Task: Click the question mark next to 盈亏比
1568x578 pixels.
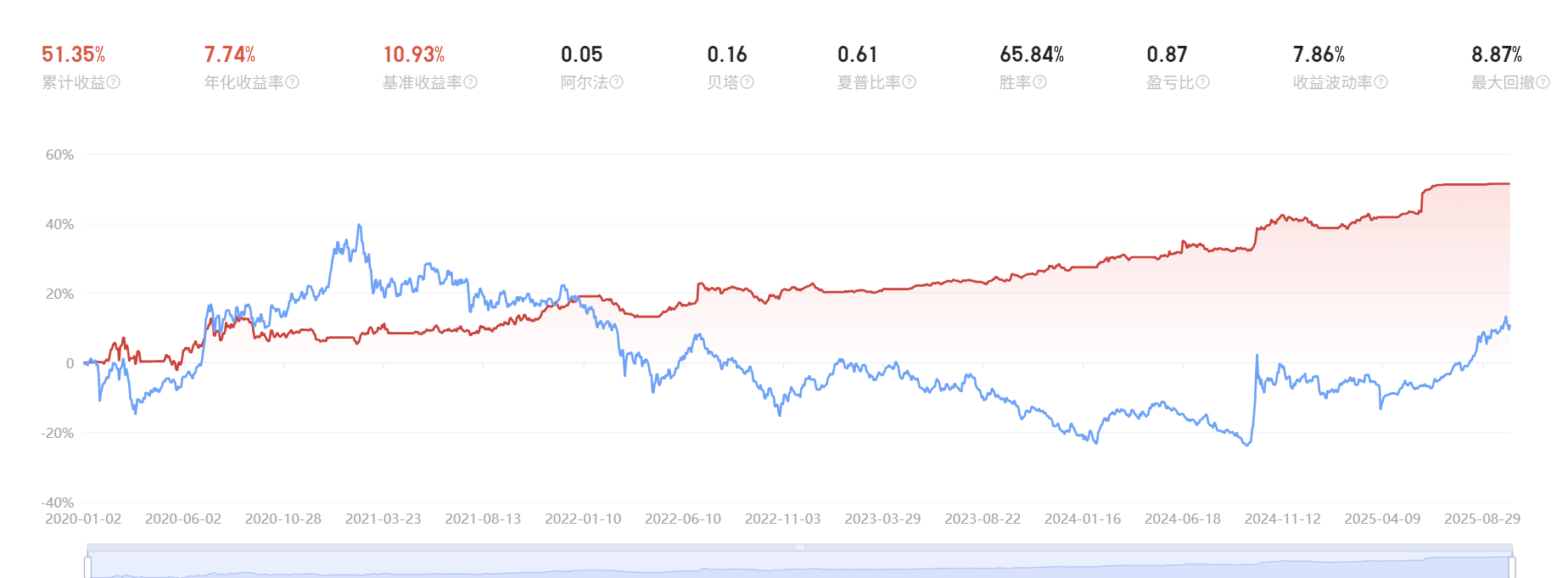Action: point(1203,82)
